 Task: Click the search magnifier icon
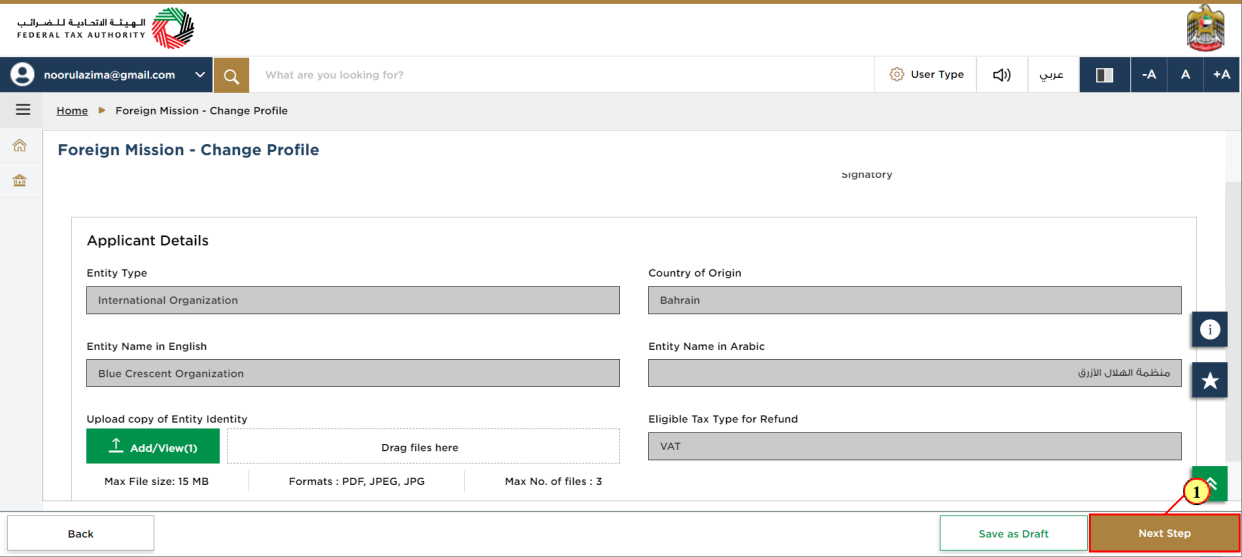pyautogui.click(x=231, y=75)
